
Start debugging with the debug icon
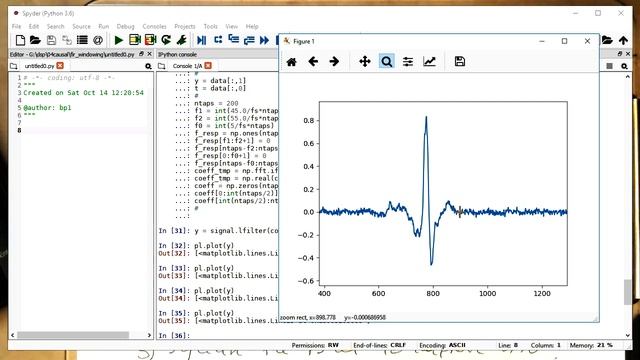coord(202,40)
